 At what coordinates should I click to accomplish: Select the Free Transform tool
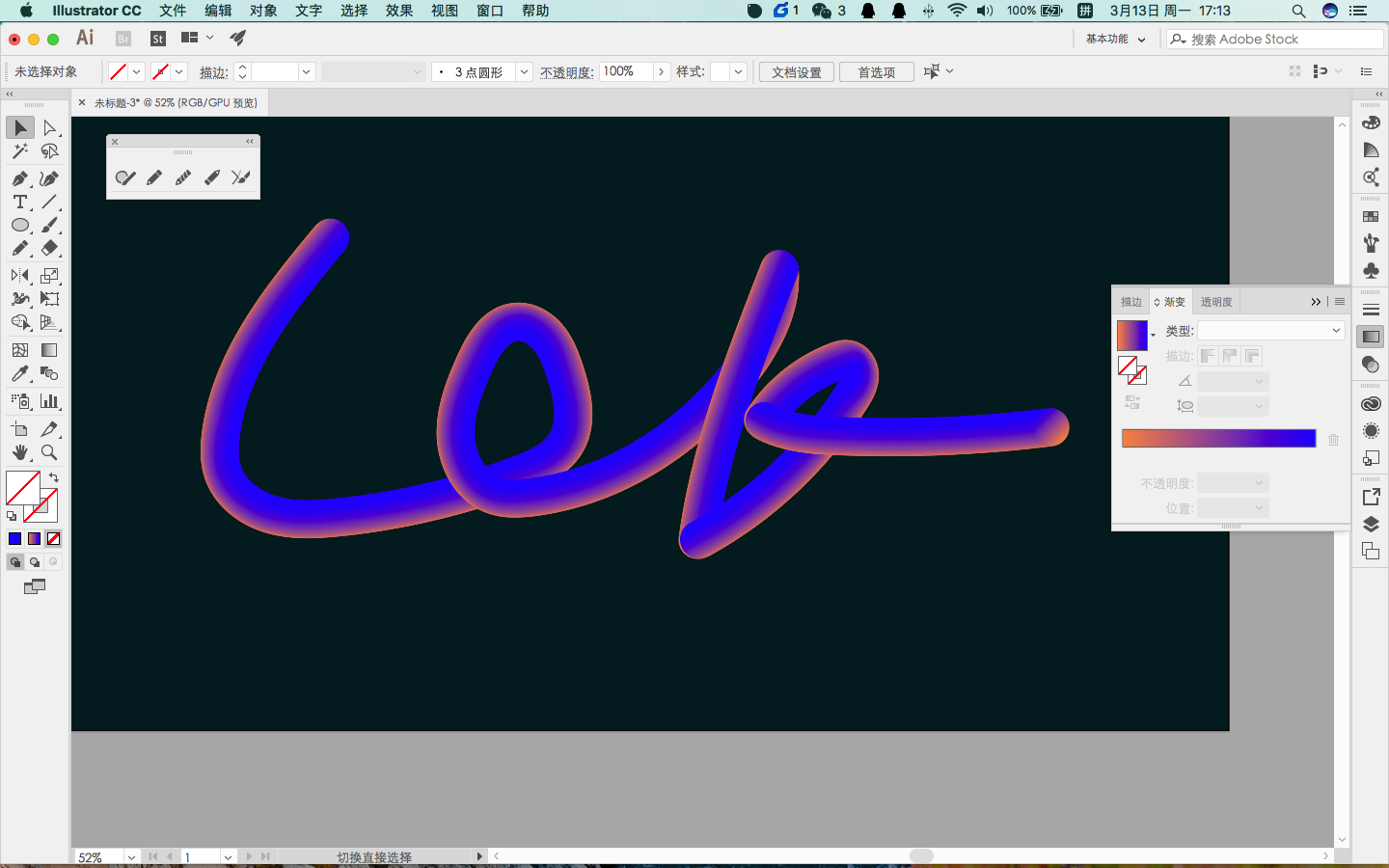(50, 299)
